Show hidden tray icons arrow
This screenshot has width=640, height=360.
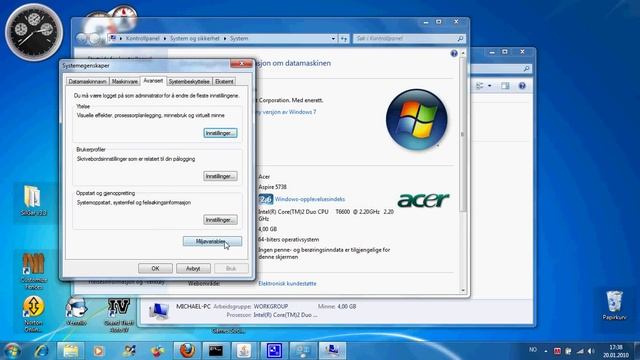[546, 351]
